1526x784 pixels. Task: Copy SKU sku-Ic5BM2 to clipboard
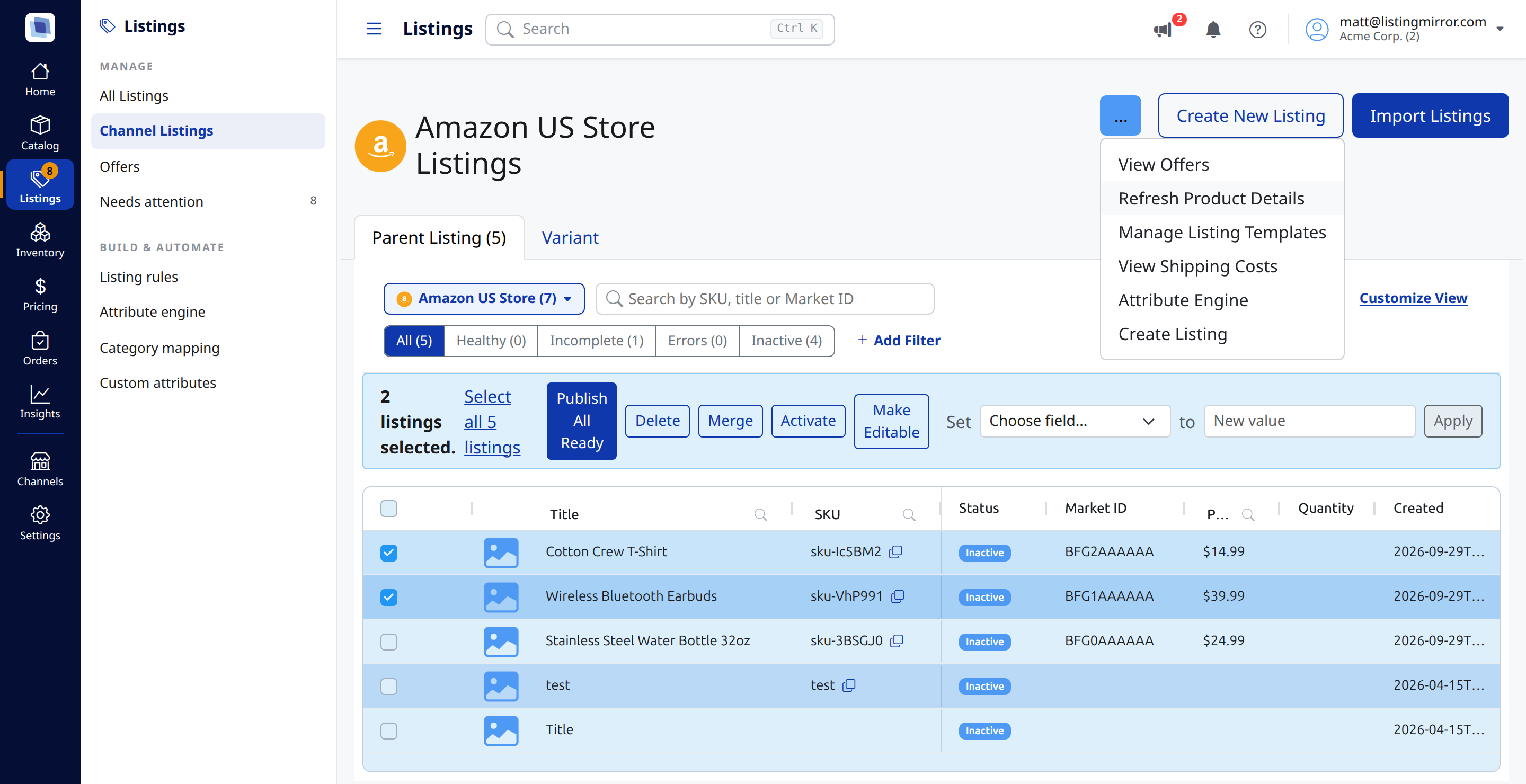pos(895,552)
